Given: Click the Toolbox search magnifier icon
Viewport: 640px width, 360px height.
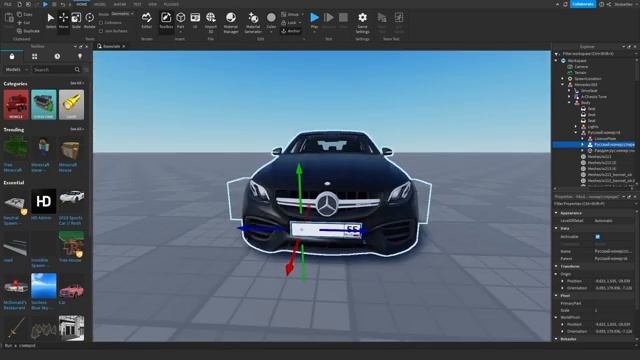Looking at the screenshot, I should click(x=77, y=70).
